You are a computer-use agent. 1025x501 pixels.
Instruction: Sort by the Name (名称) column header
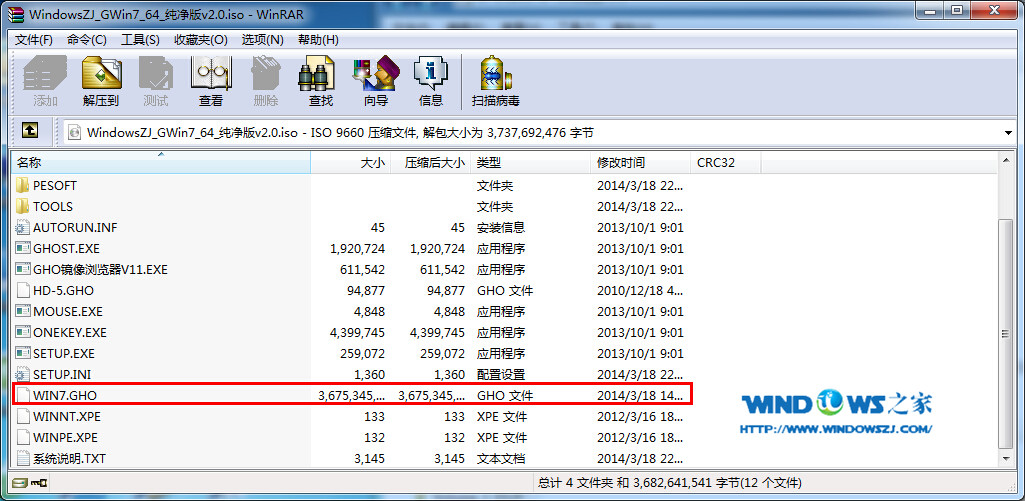pos(160,162)
